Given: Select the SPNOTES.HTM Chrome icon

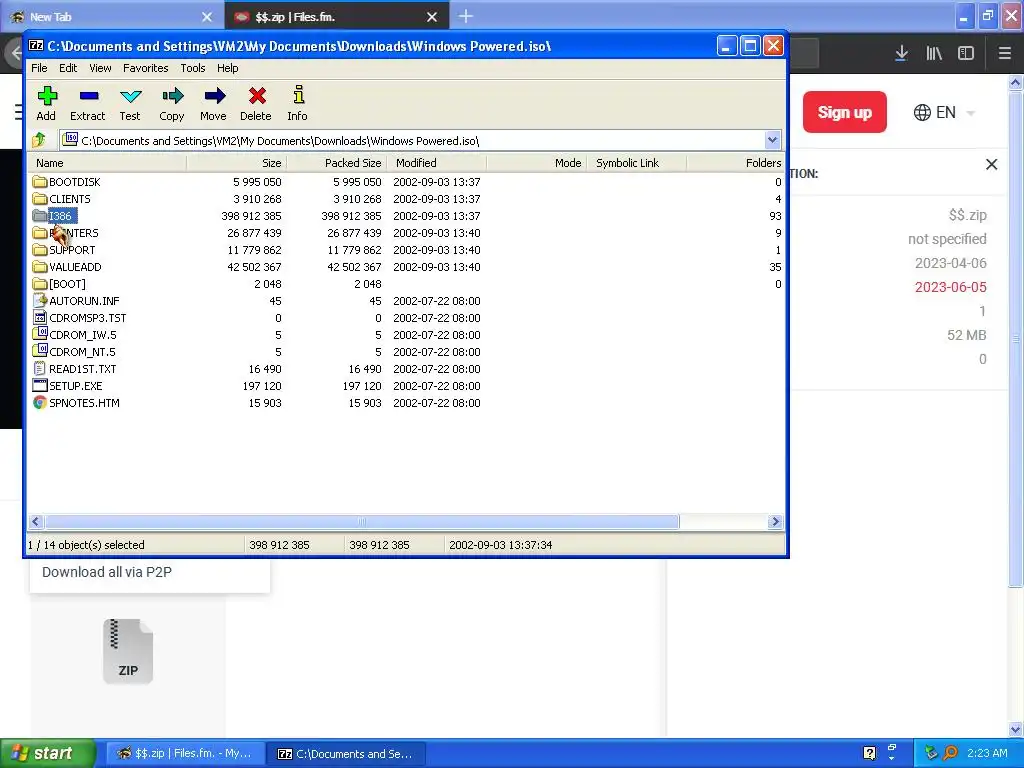Looking at the screenshot, I should pyautogui.click(x=40, y=402).
